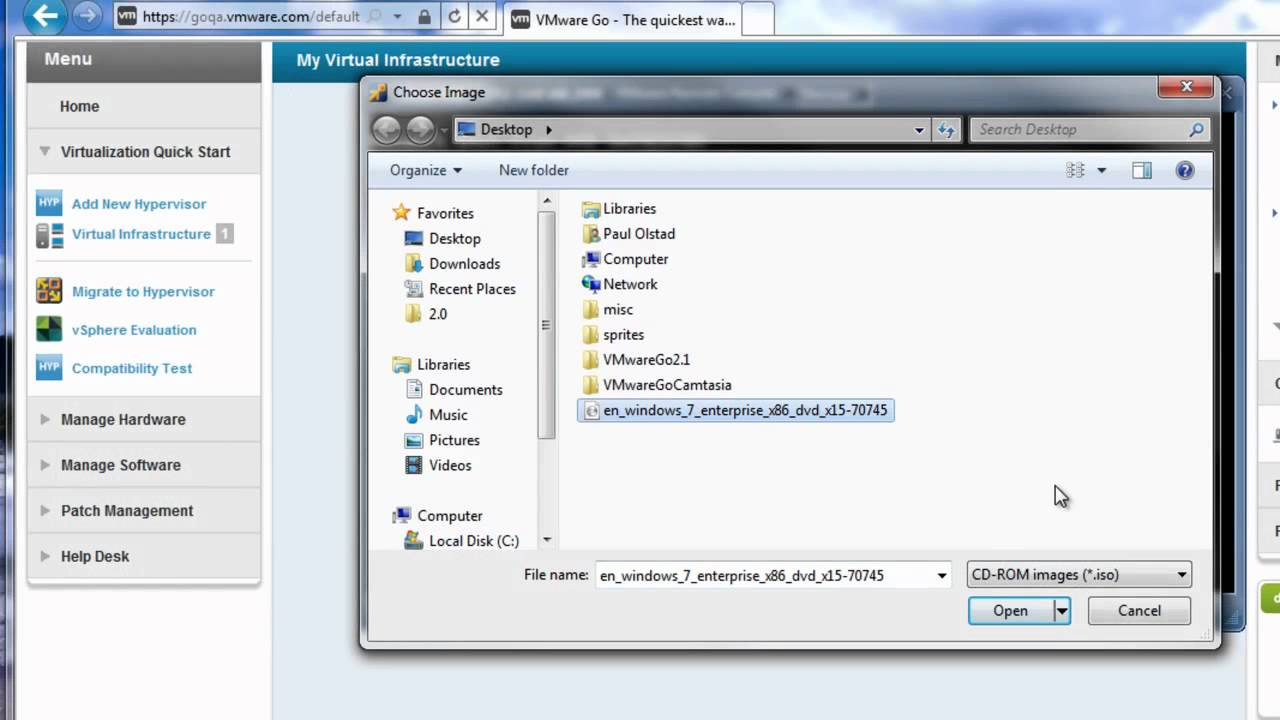Select the 2.0 folder in Favorites
Image resolution: width=1280 pixels, height=720 pixels.
point(426,313)
